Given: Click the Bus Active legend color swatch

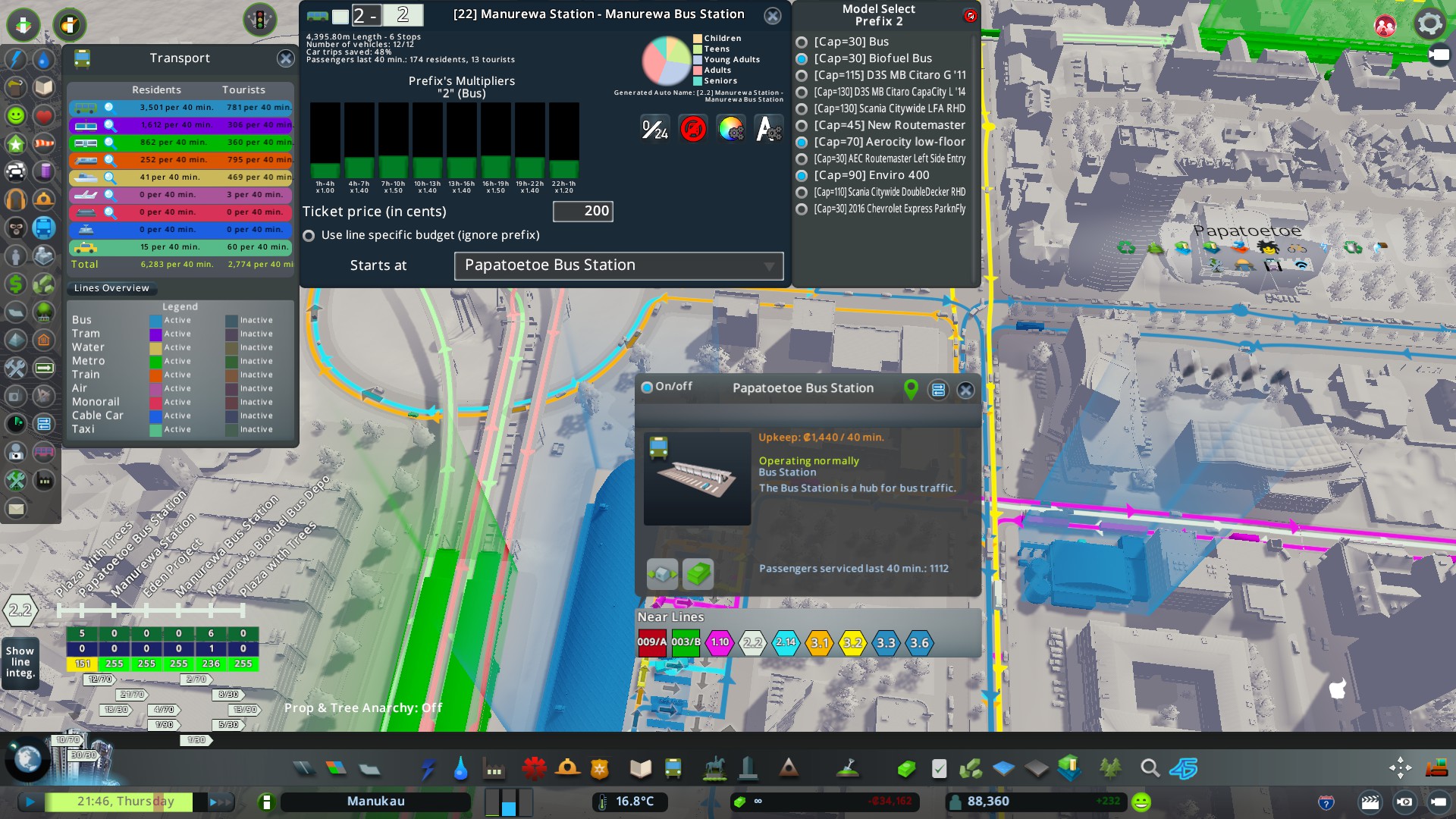Looking at the screenshot, I should (x=155, y=321).
